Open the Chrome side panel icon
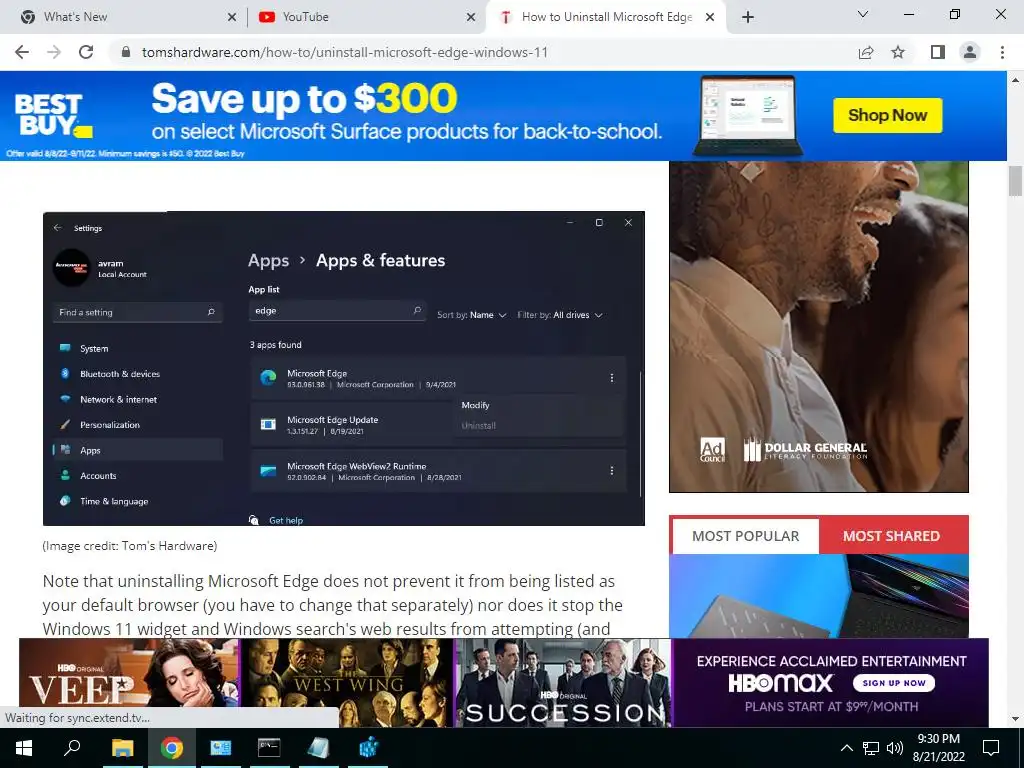The width and height of the screenshot is (1024, 768). click(x=938, y=52)
